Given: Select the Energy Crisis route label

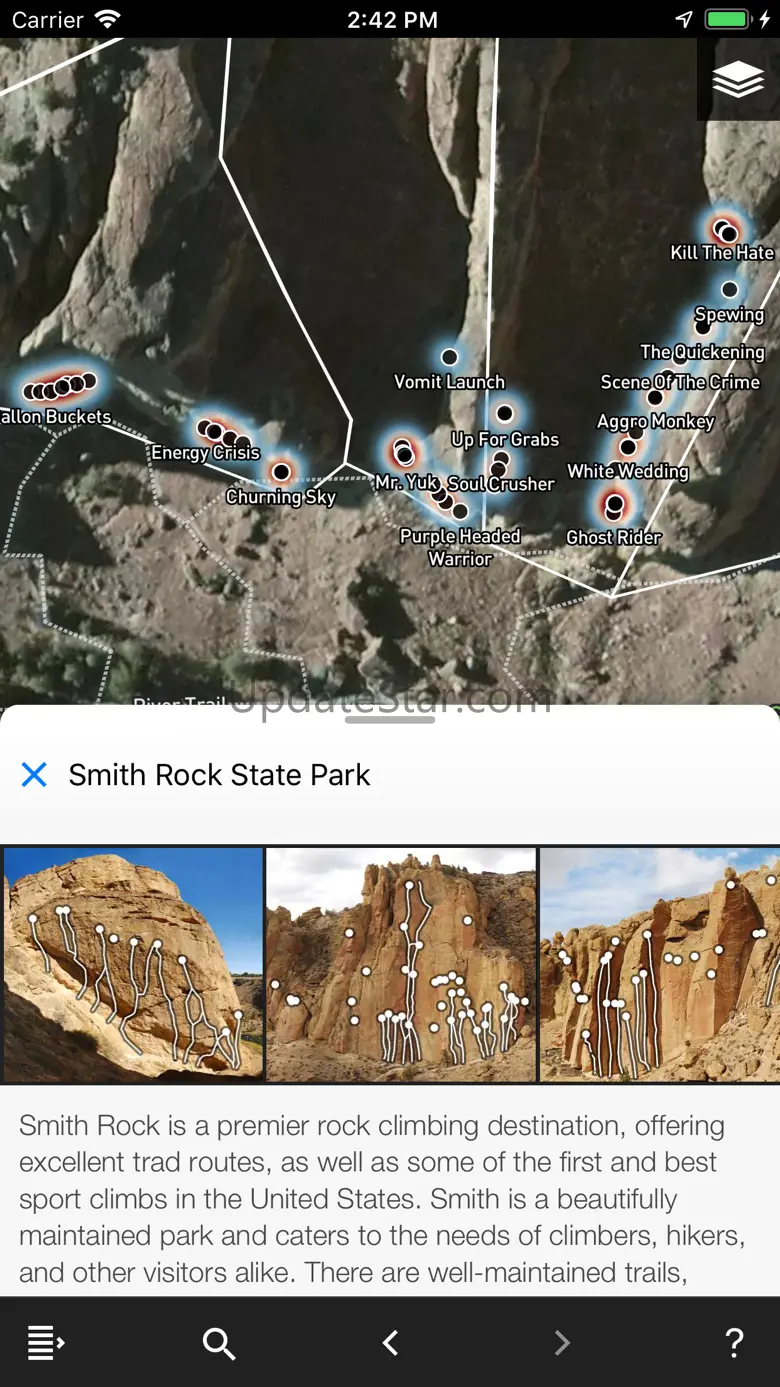Looking at the screenshot, I should 205,453.
